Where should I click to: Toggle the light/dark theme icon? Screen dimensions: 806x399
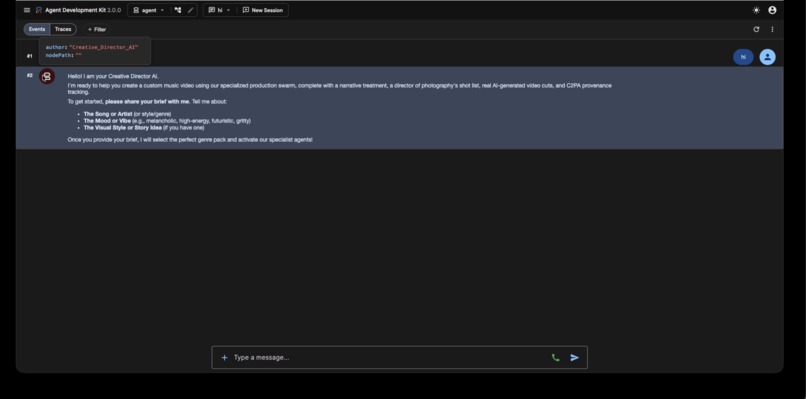point(756,10)
